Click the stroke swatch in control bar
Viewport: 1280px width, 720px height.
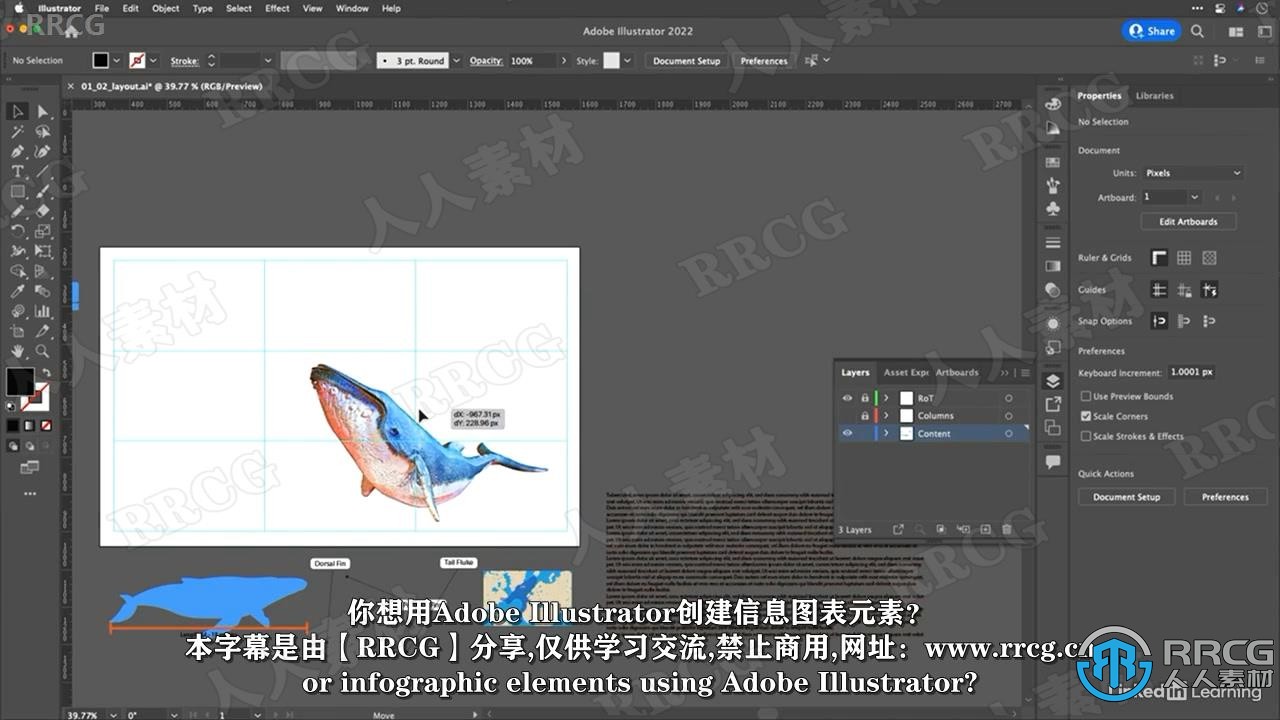point(137,61)
